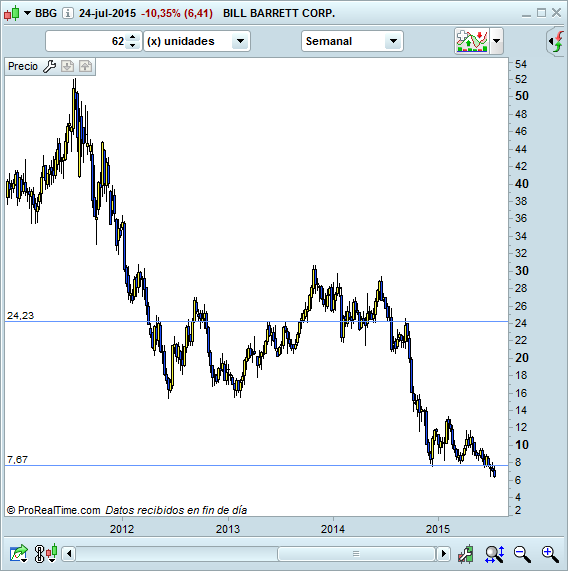568x571 pixels.
Task: Click the Precio panel label
Action: pyautogui.click(x=23, y=66)
